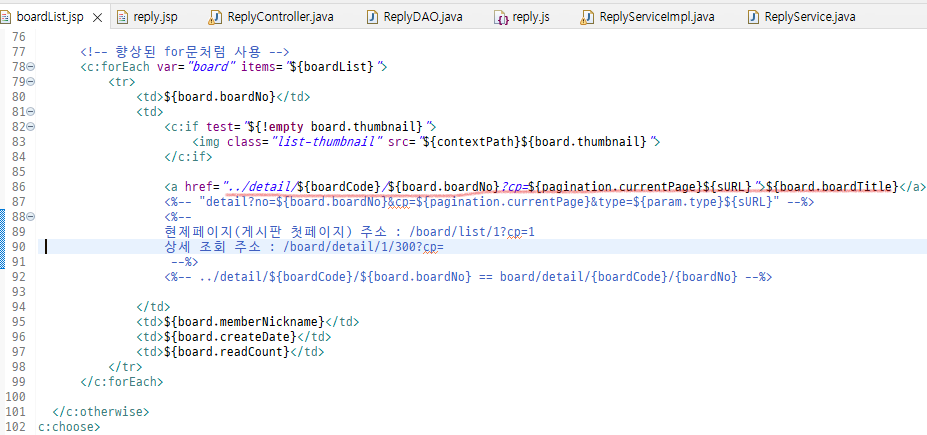Open the ReplyServiceImpl.java tab
Image resolution: width=927 pixels, height=435 pixels.
pyautogui.click(x=649, y=17)
